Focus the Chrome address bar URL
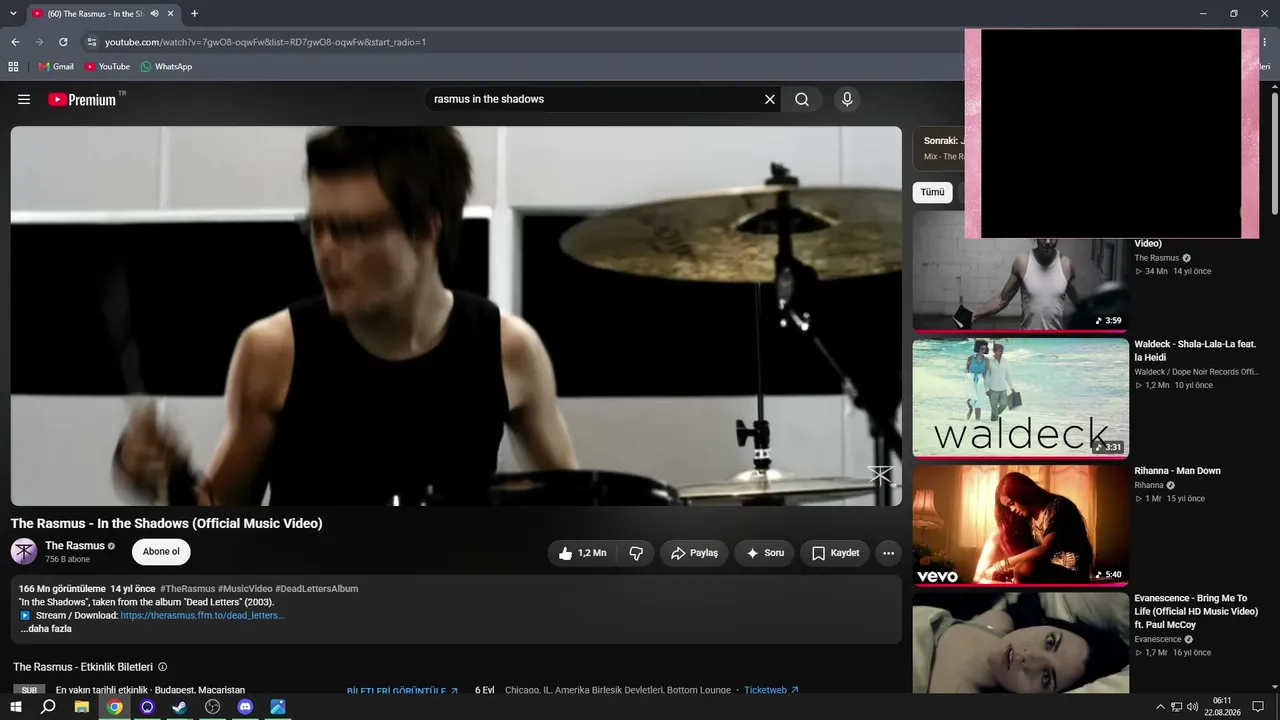The image size is (1280, 720). tap(266, 42)
